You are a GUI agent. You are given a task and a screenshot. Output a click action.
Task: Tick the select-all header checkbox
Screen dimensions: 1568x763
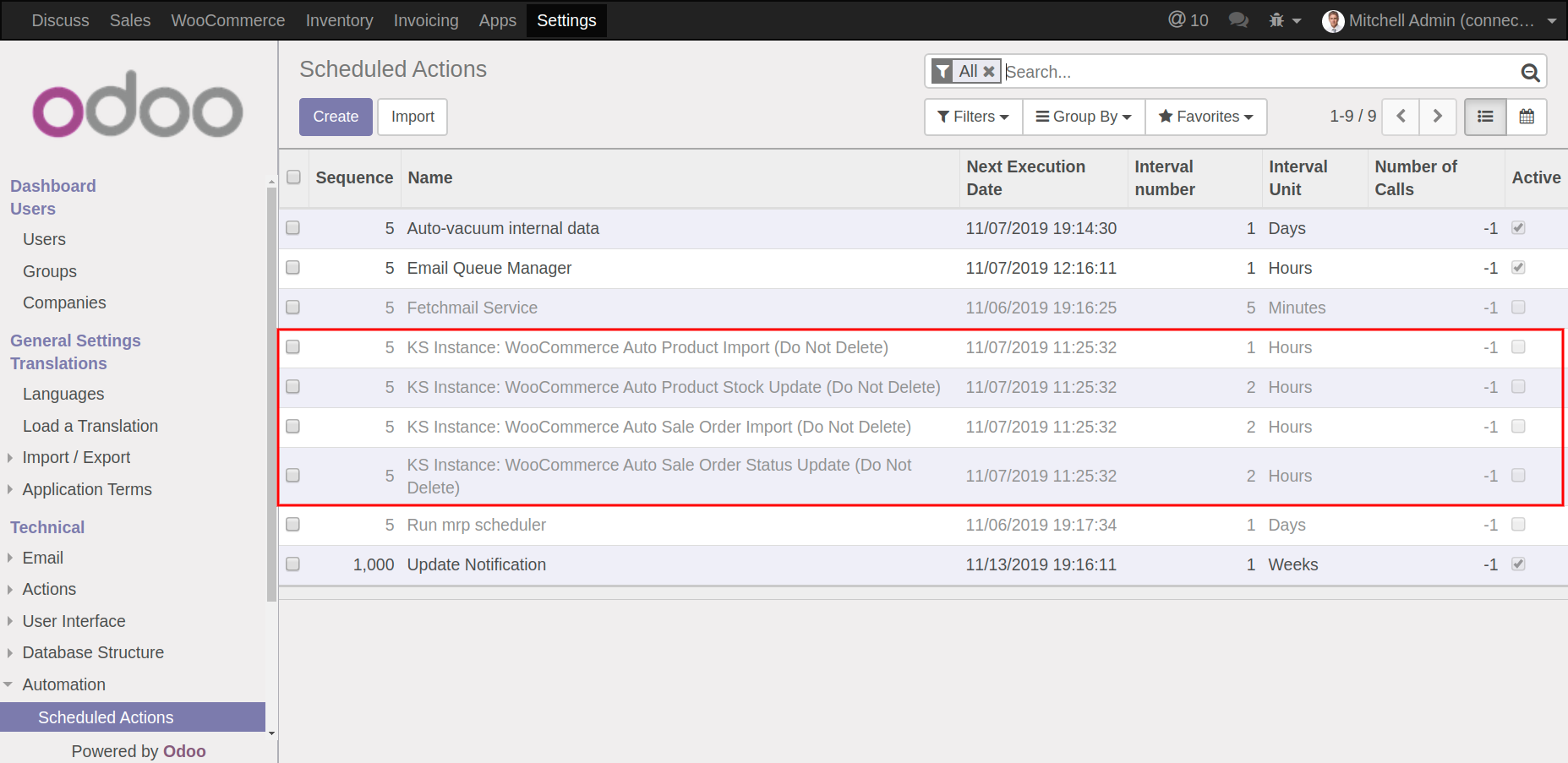point(293,177)
